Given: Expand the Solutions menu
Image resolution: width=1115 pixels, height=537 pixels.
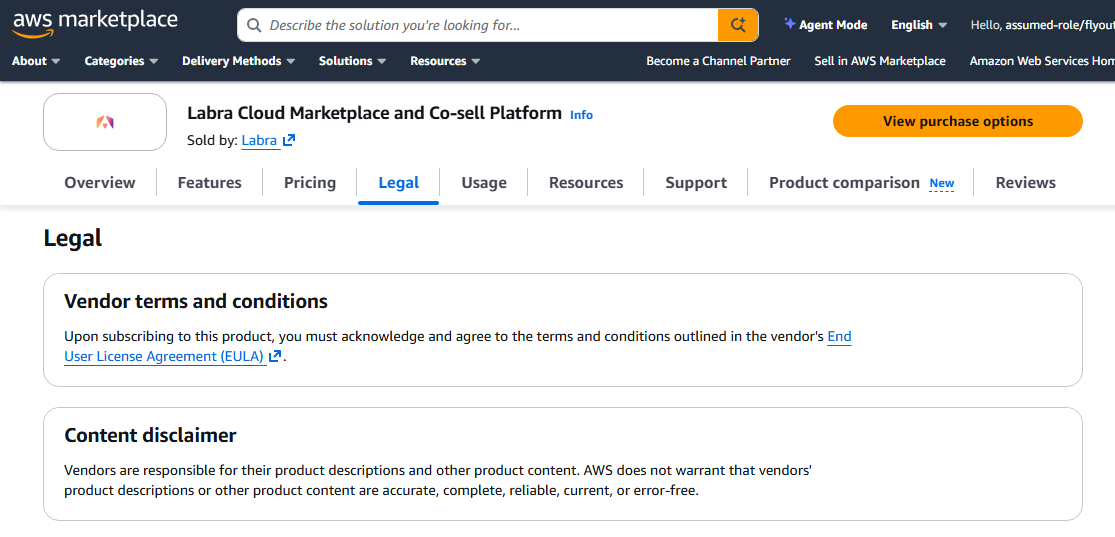Looking at the screenshot, I should point(352,61).
